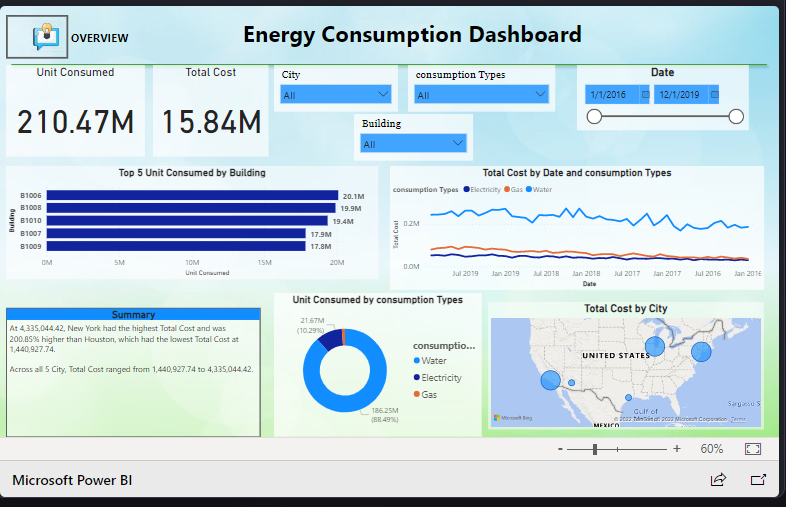Click the zoom out minus icon
Screen dimensions: 786x507
pos(560,450)
